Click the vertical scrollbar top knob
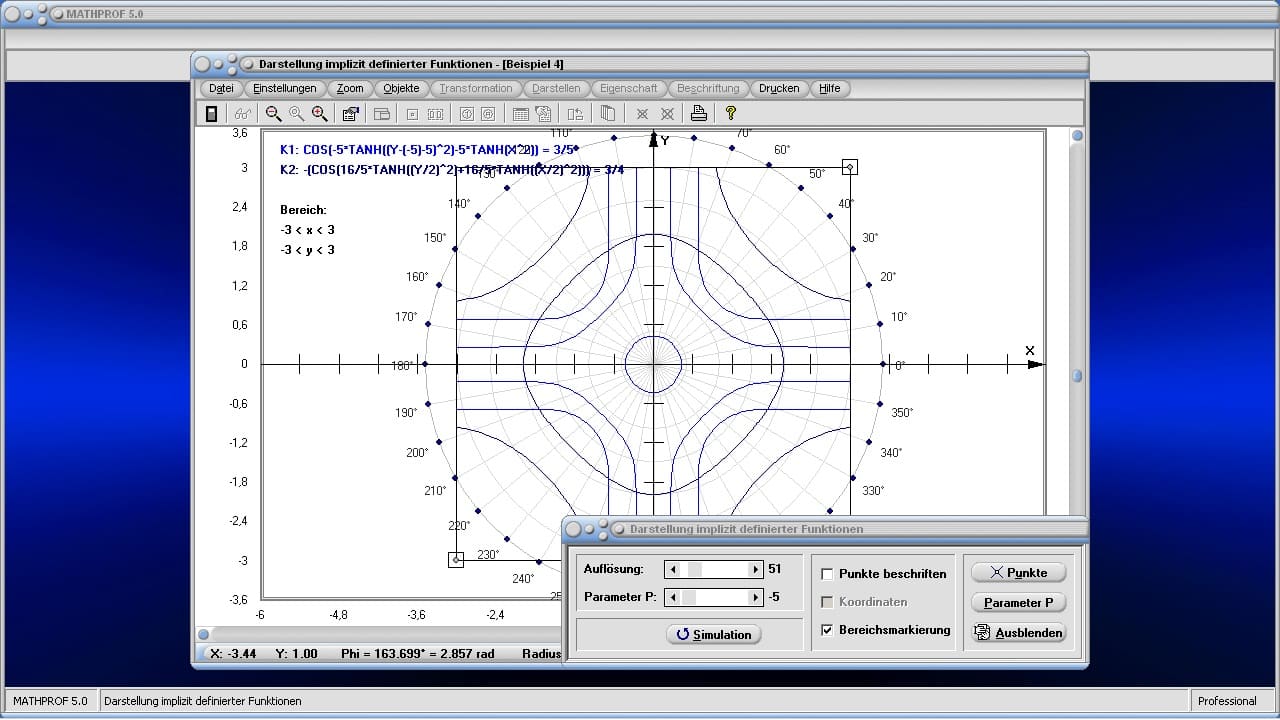The width and height of the screenshot is (1280, 720). 1077,136
